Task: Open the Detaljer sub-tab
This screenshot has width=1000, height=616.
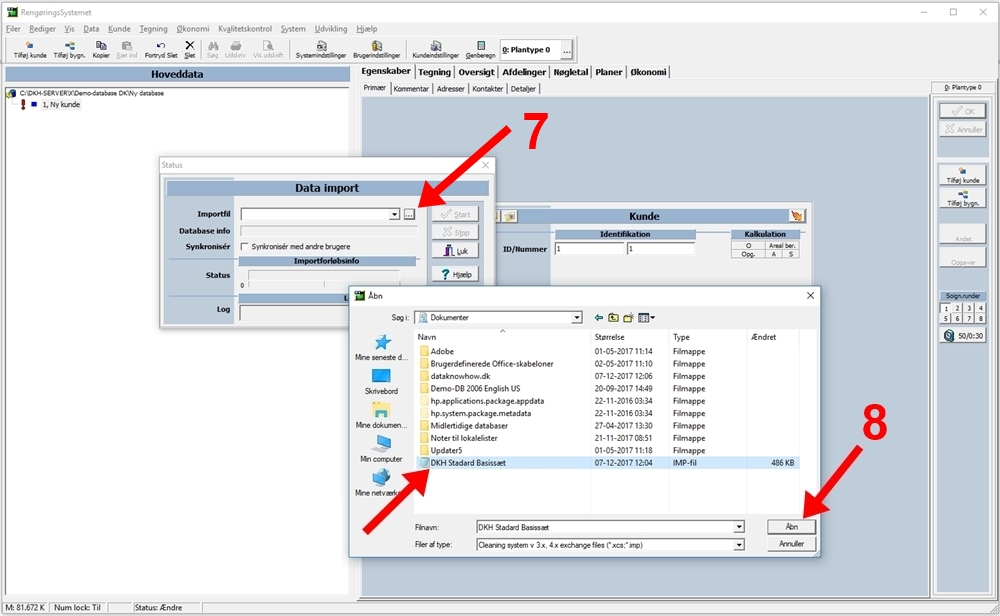Action: click(x=523, y=89)
